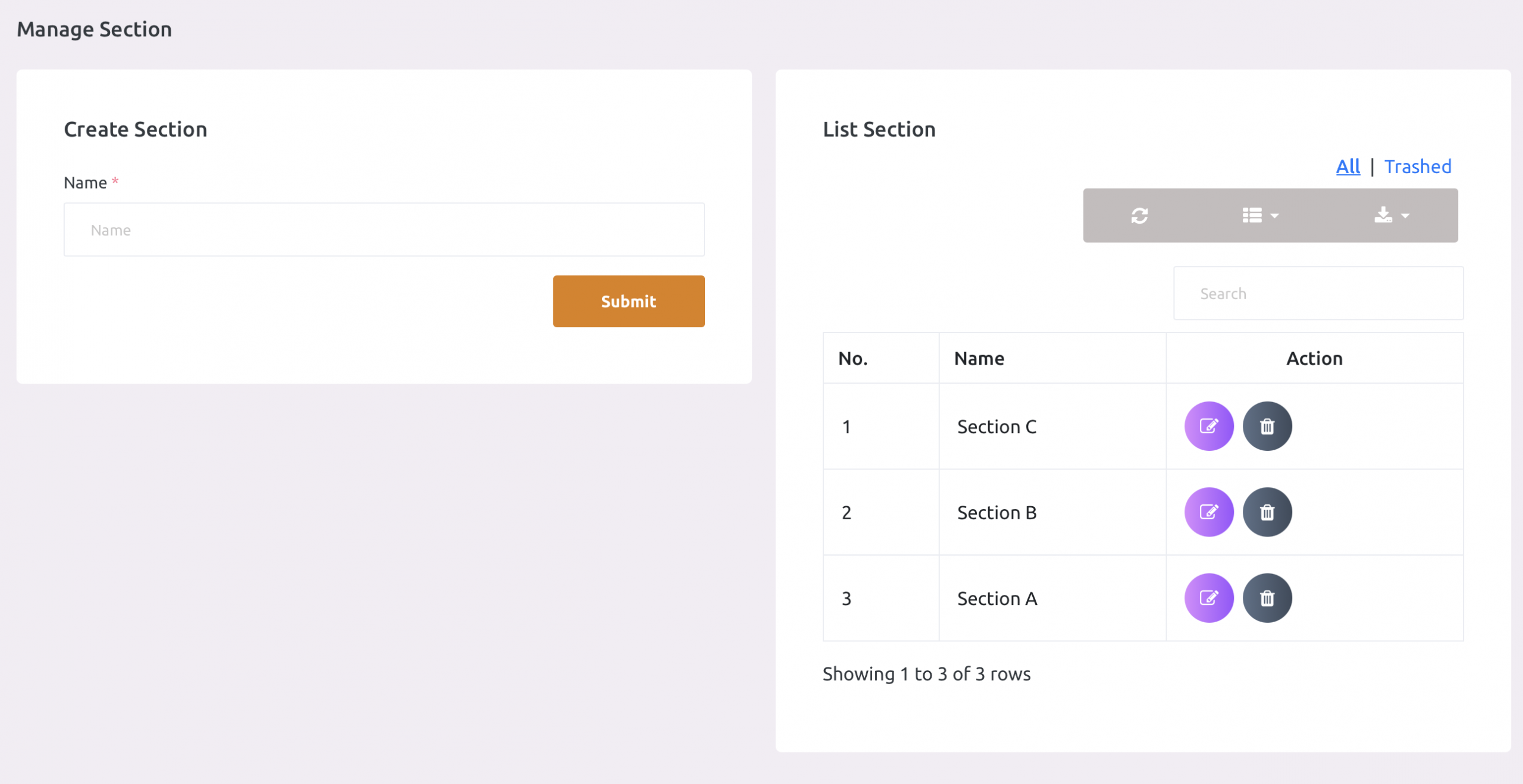Select the Section A row name
1523x784 pixels.
tap(996, 598)
